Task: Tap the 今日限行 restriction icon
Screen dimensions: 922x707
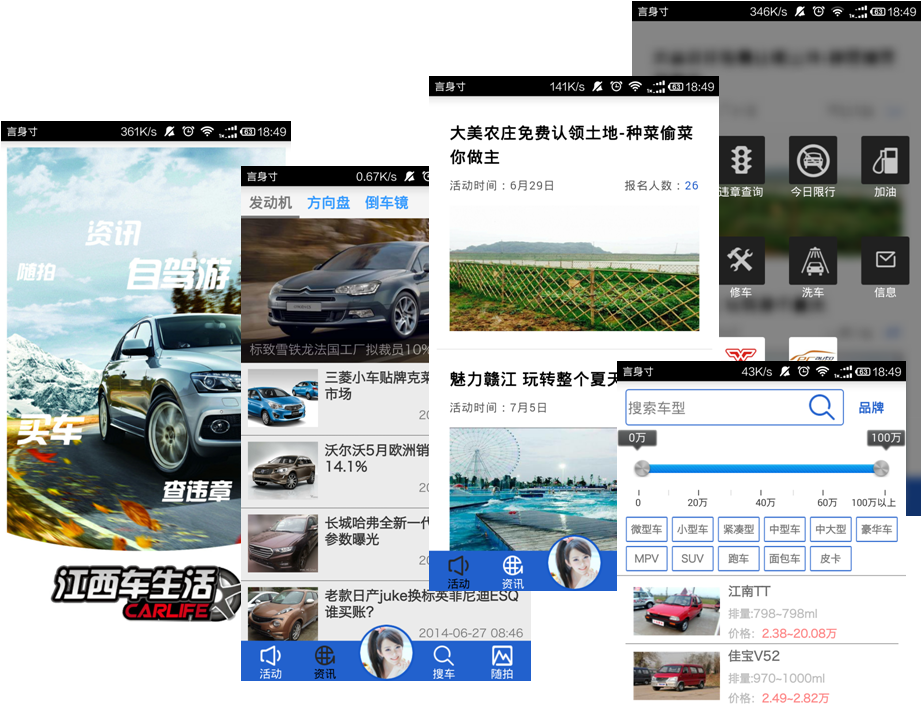Action: point(812,160)
